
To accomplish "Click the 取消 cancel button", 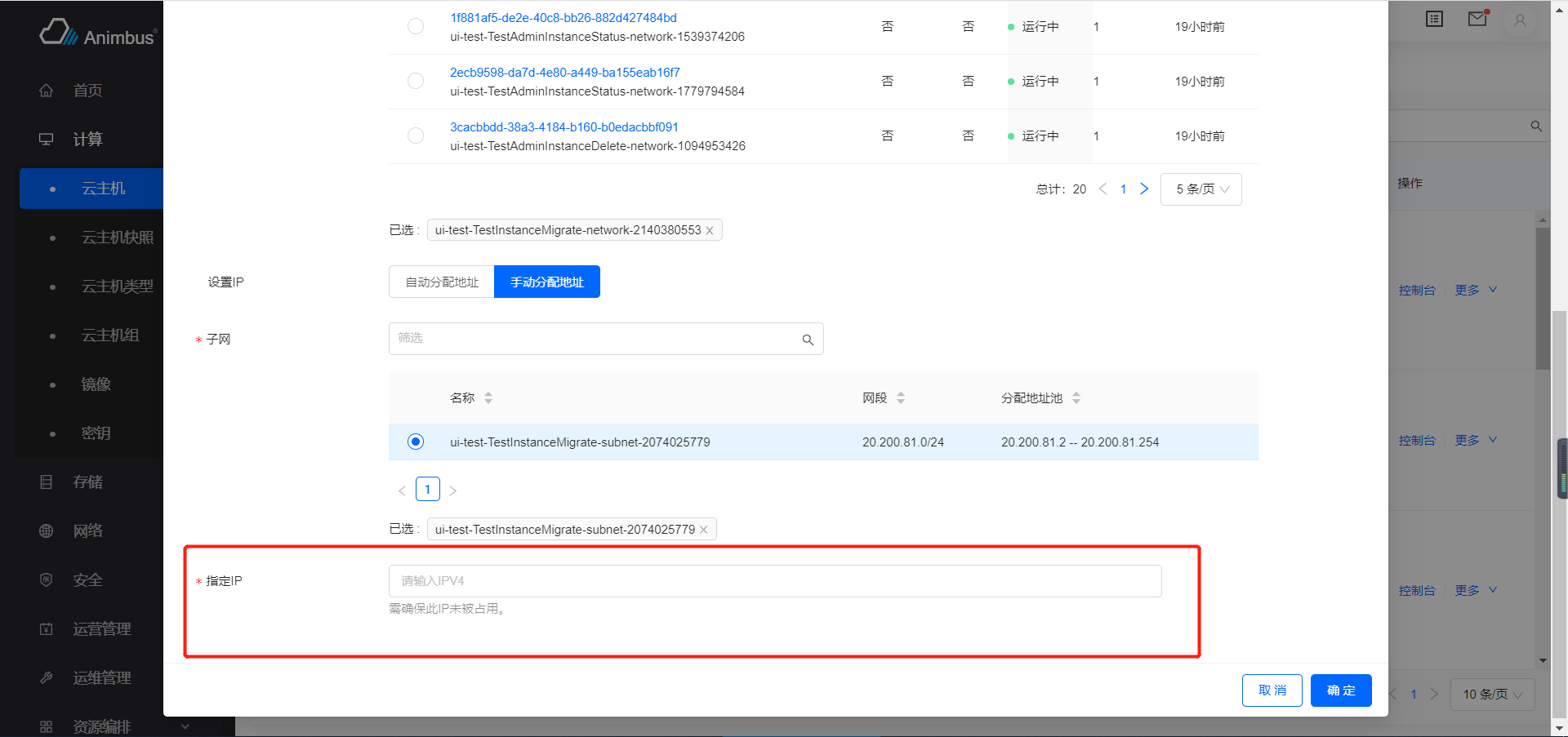I will (1272, 690).
